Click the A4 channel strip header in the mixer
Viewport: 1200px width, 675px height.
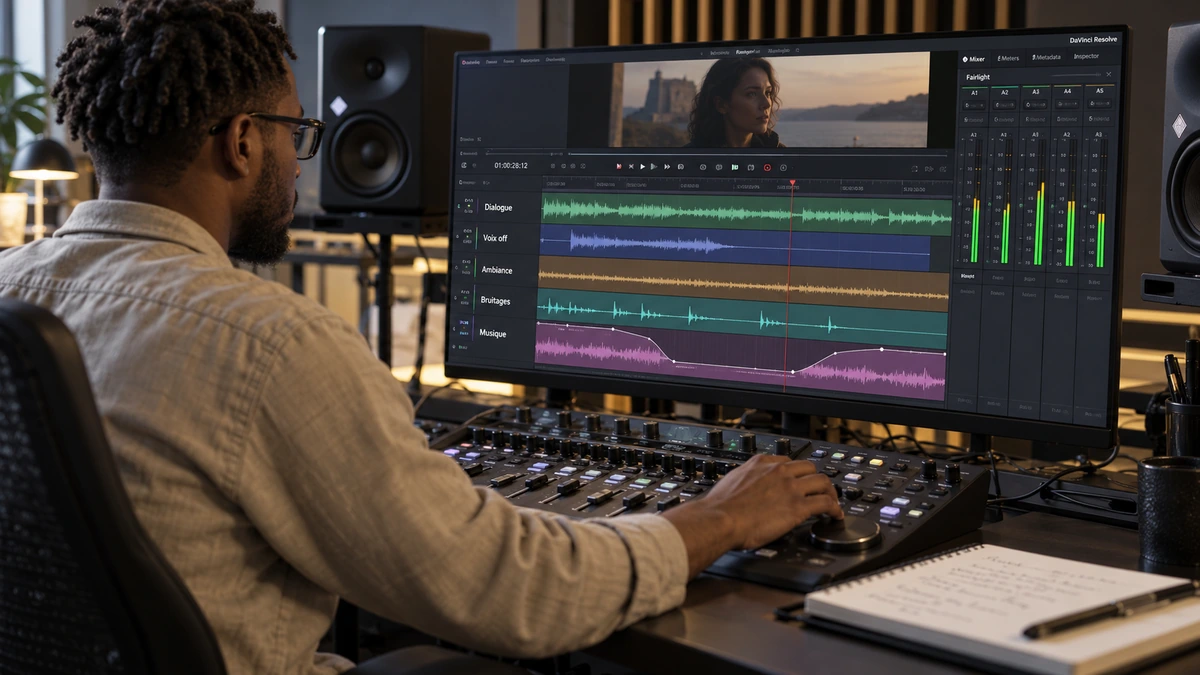pyautogui.click(x=1068, y=91)
